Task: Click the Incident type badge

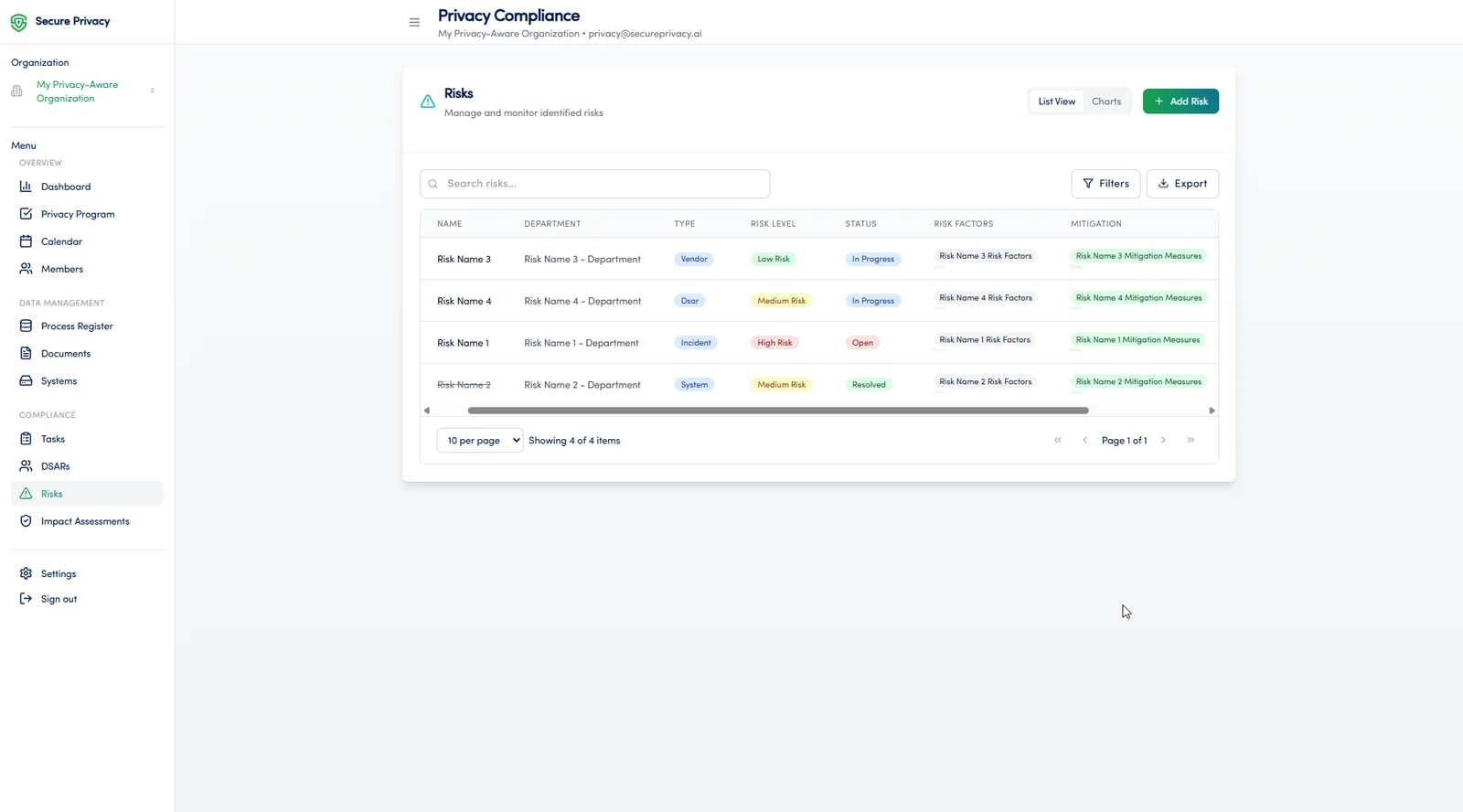Action: (696, 343)
